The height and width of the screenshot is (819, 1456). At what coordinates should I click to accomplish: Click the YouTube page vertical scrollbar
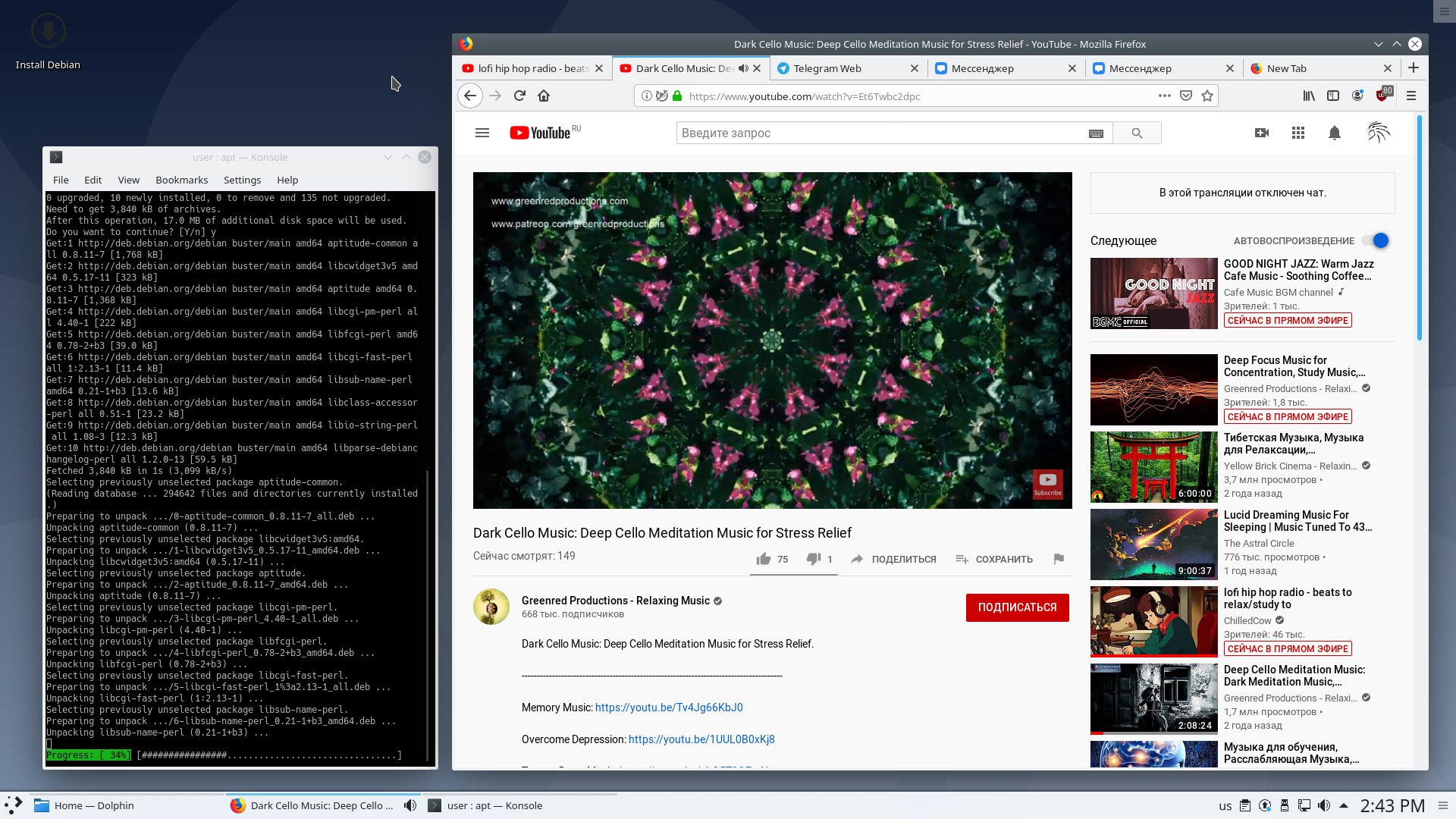[x=1419, y=227]
